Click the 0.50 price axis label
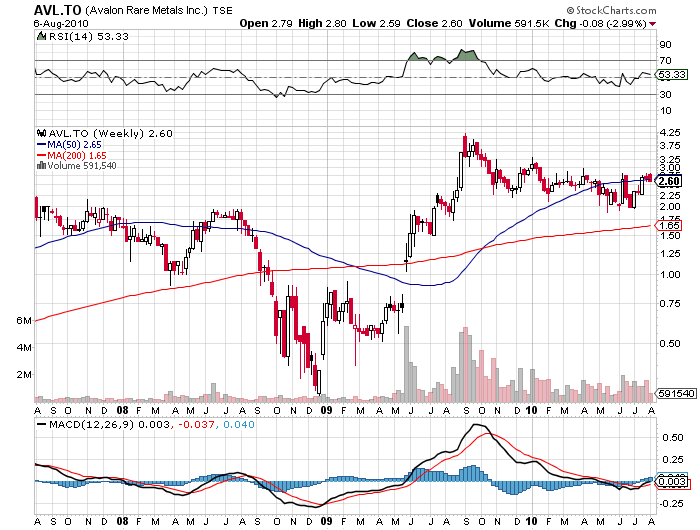The height and width of the screenshot is (530, 700). point(670,343)
